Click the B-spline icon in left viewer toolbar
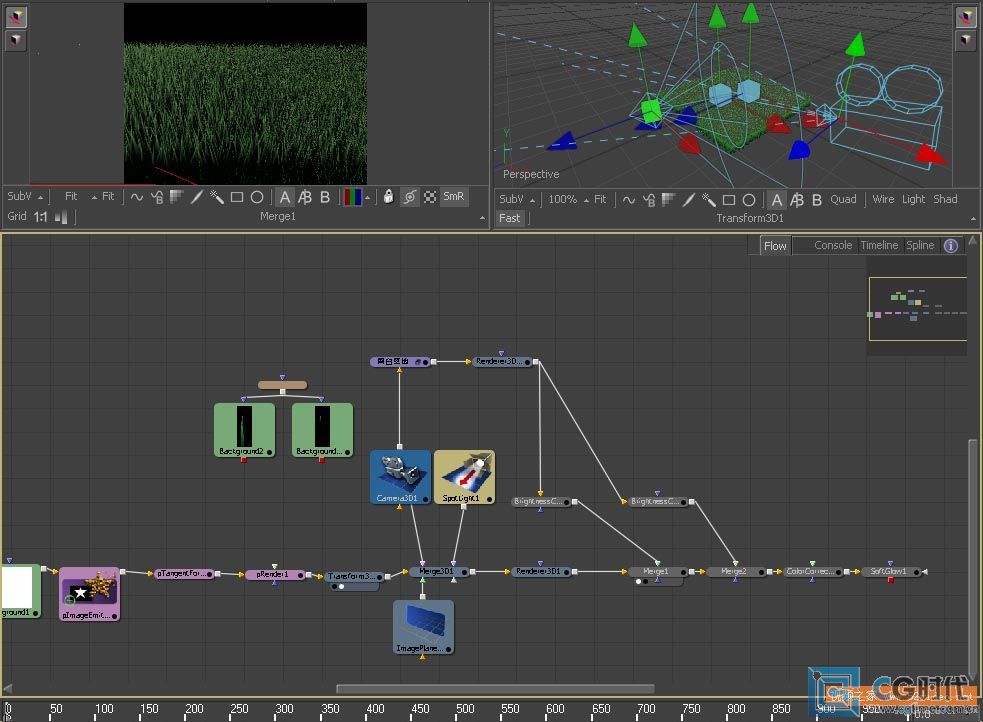 (157, 197)
